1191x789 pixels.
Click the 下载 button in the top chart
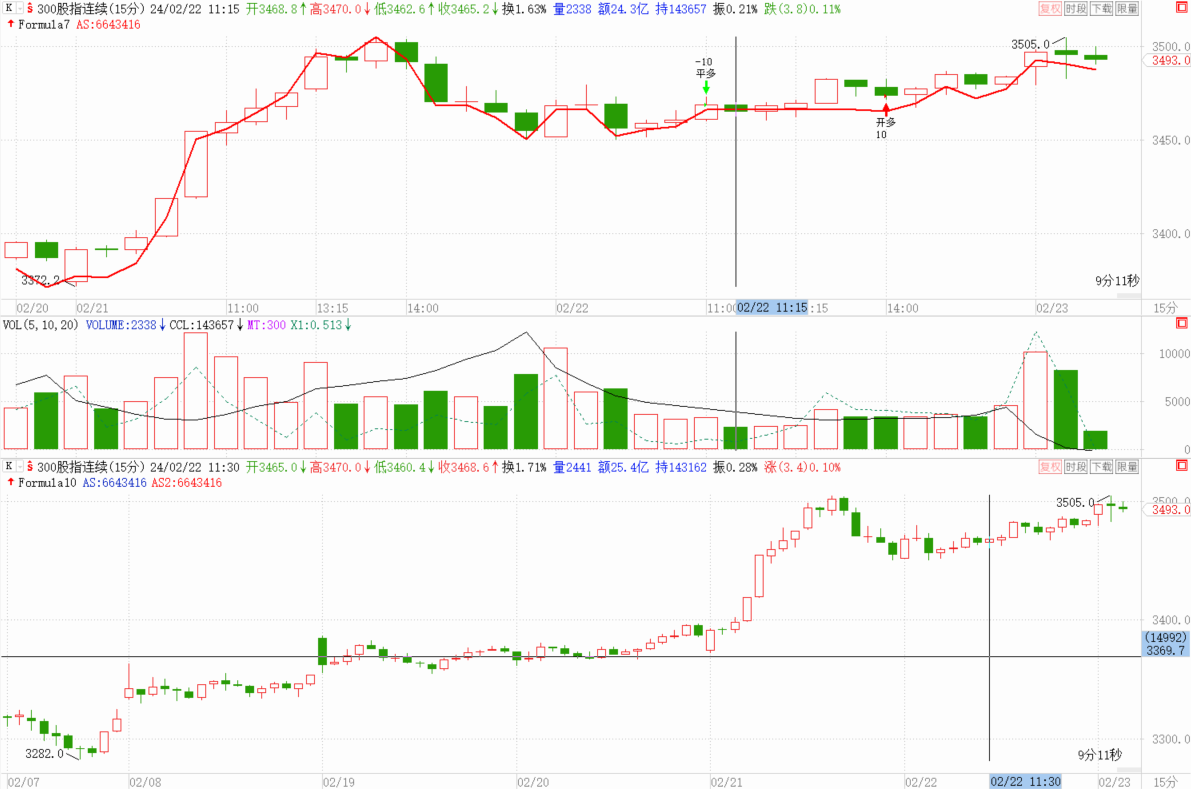click(x=1101, y=8)
